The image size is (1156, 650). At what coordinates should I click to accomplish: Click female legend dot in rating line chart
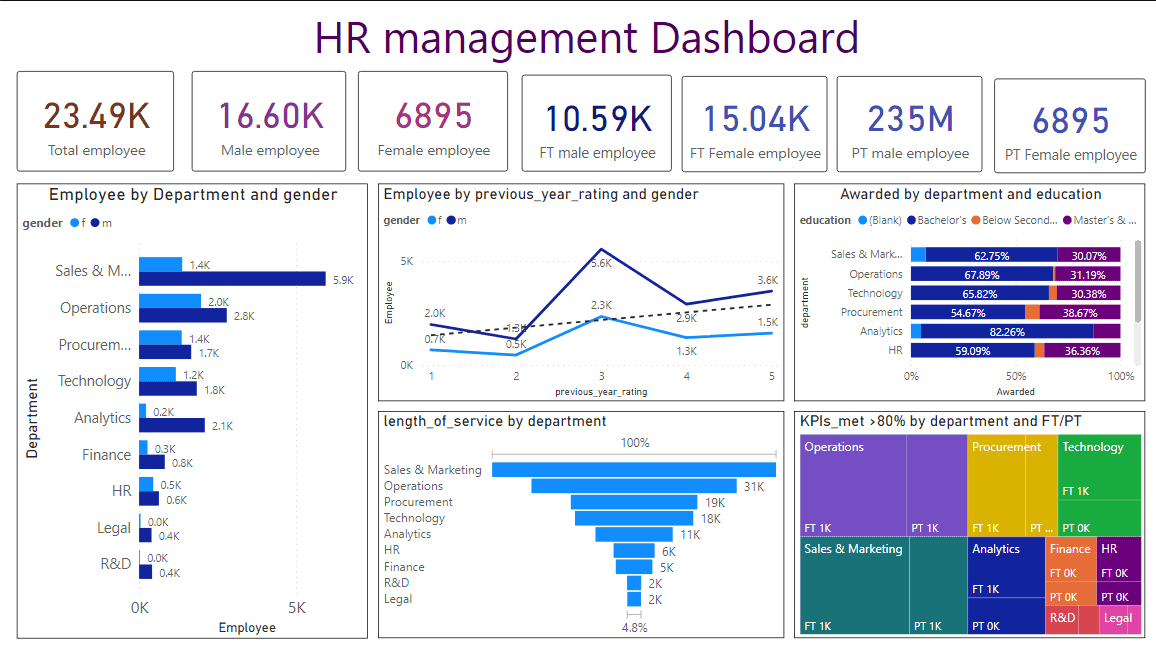pyautogui.click(x=431, y=220)
